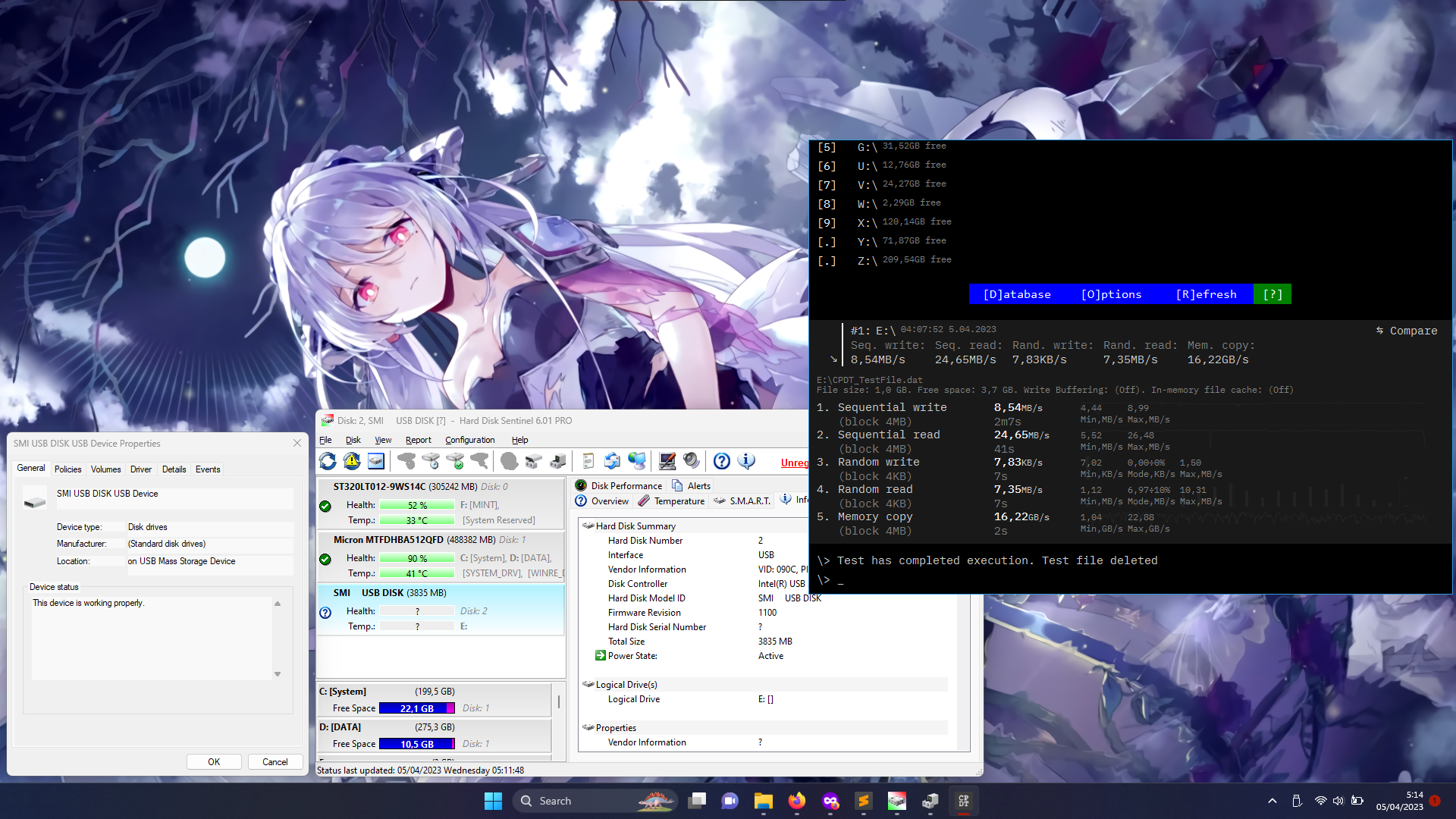1456x819 pixels.
Task: Click the Windows Start button
Action: 493,801
